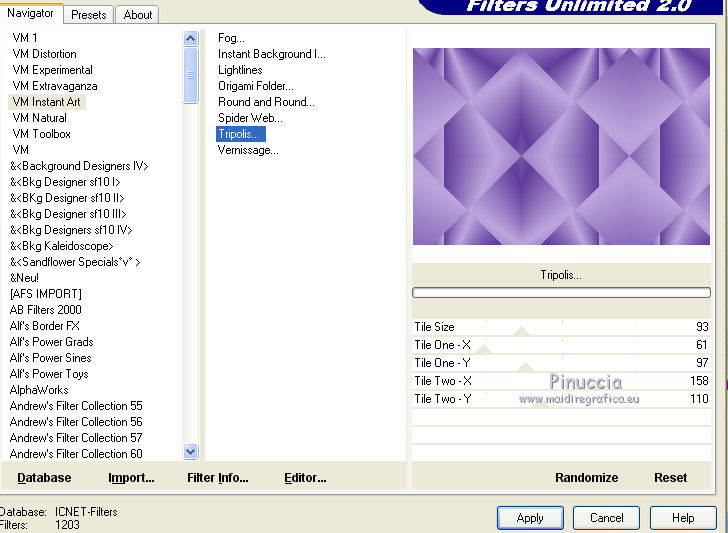Image resolution: width=728 pixels, height=533 pixels.
Task: Open Help for Filters Unlimited
Action: [683, 518]
